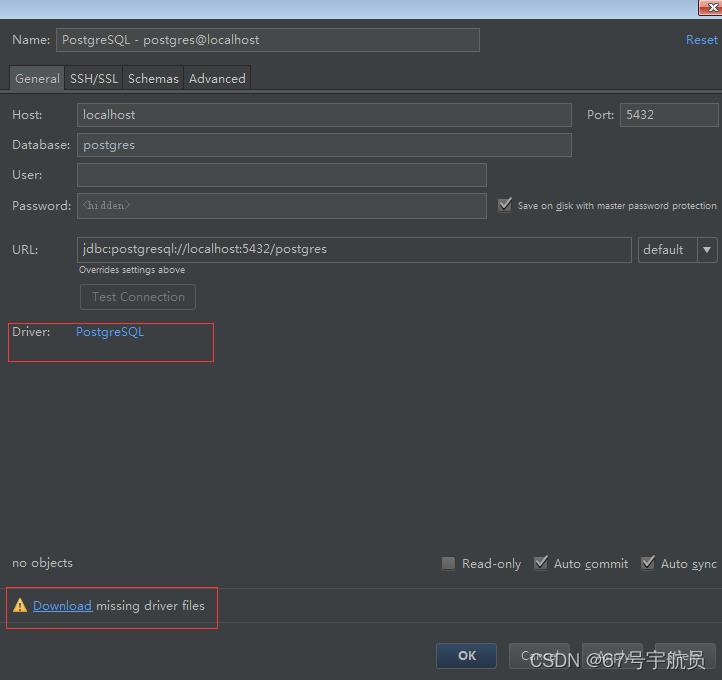This screenshot has width=722, height=680.
Task: Confirm with the OK button
Action: pos(466,656)
